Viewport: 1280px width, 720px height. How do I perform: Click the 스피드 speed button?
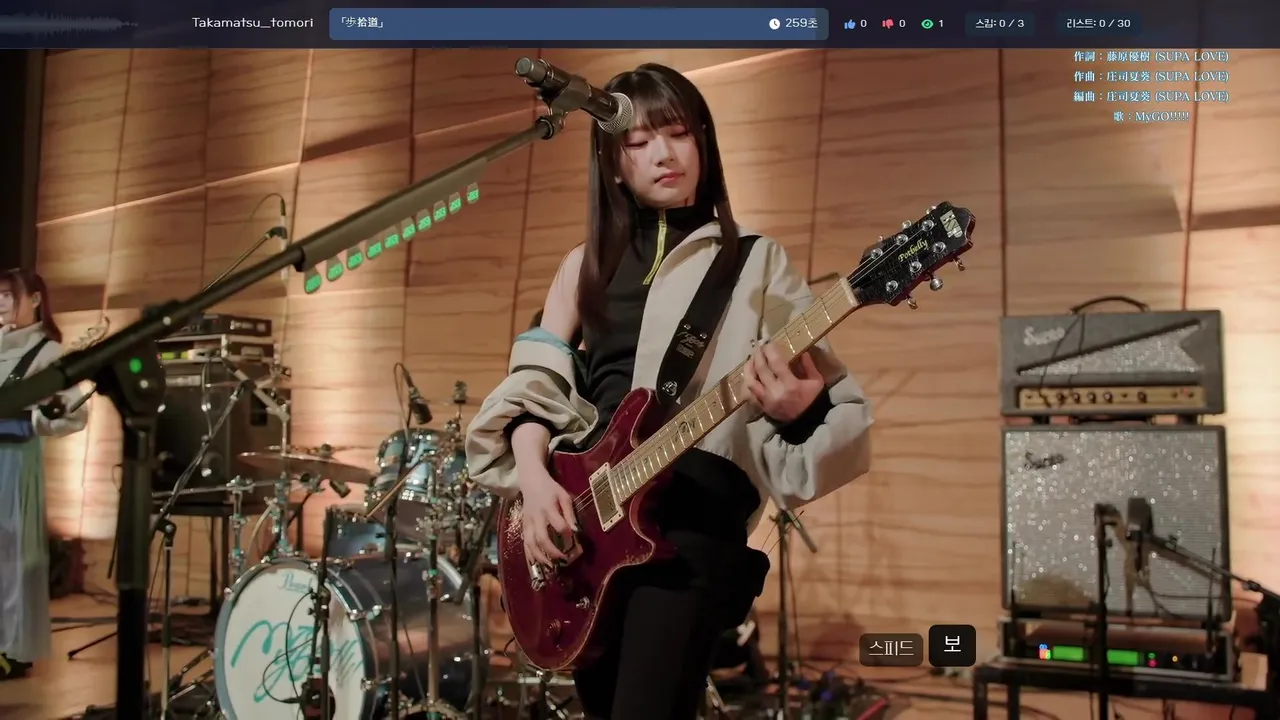(891, 649)
